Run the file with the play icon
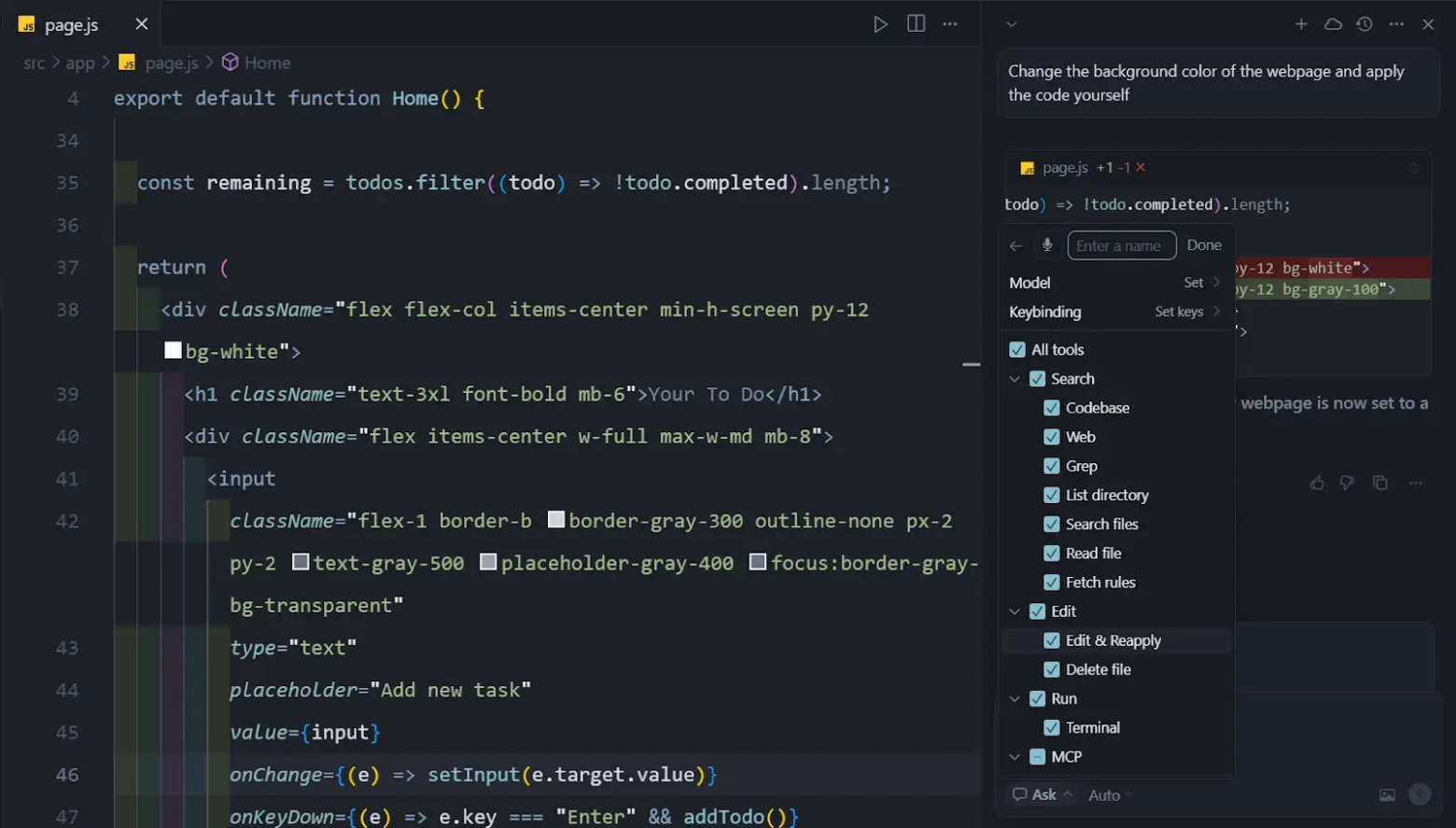Screen dimensions: 1456x828 880,24
